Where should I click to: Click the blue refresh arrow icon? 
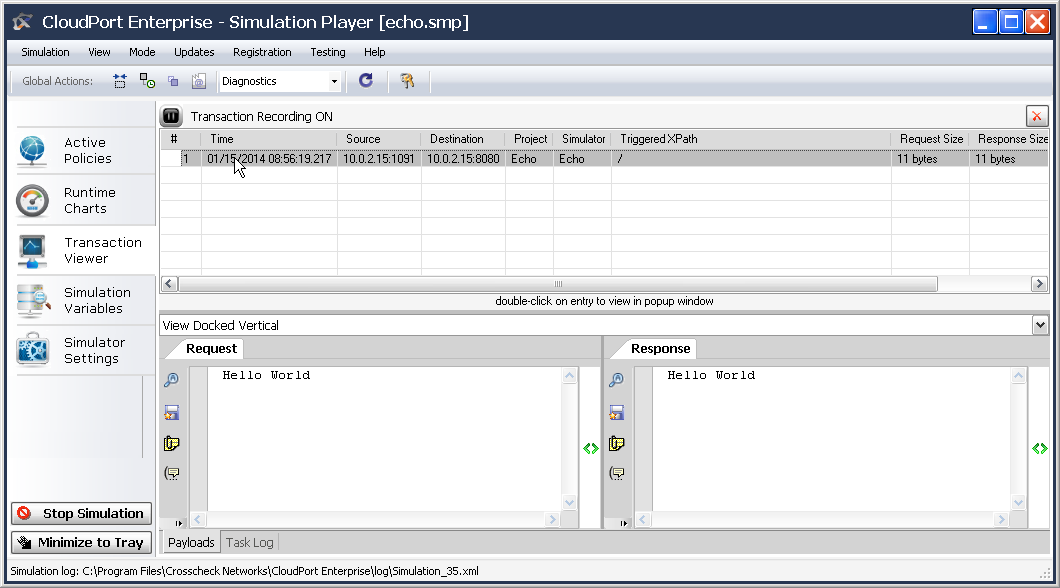[x=366, y=80]
